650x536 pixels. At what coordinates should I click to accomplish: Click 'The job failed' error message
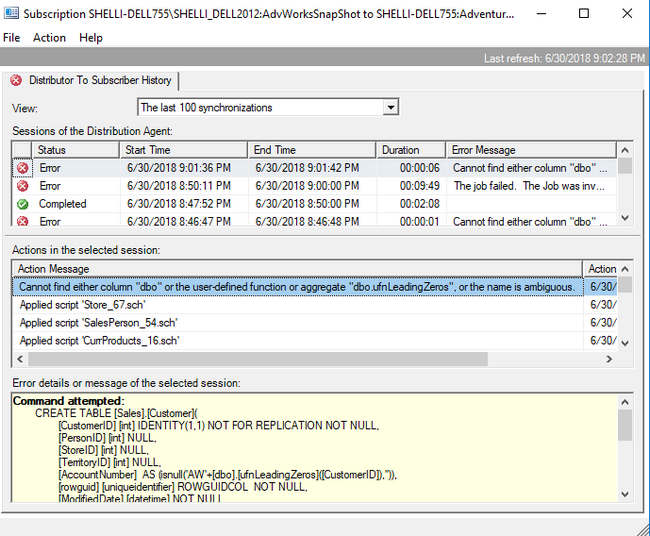(529, 186)
